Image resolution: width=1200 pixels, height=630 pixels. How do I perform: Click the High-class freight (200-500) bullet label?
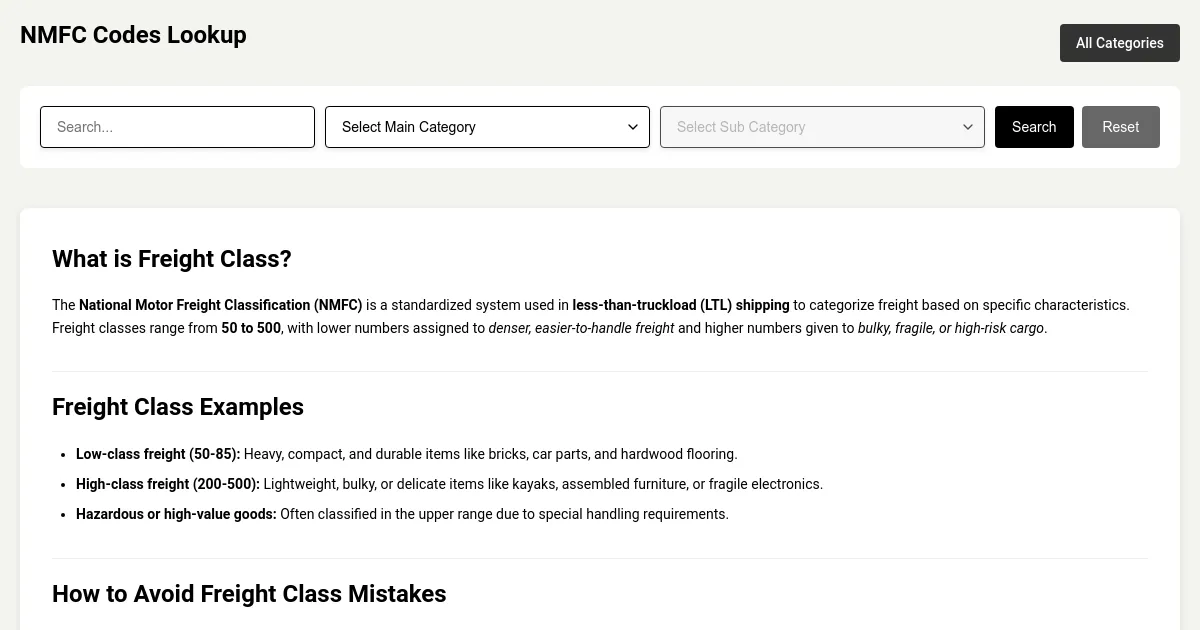[168, 484]
